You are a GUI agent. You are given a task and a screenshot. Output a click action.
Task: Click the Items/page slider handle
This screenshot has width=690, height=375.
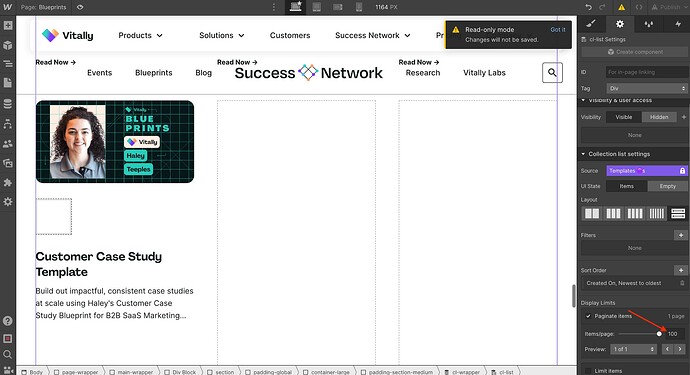[x=659, y=334]
